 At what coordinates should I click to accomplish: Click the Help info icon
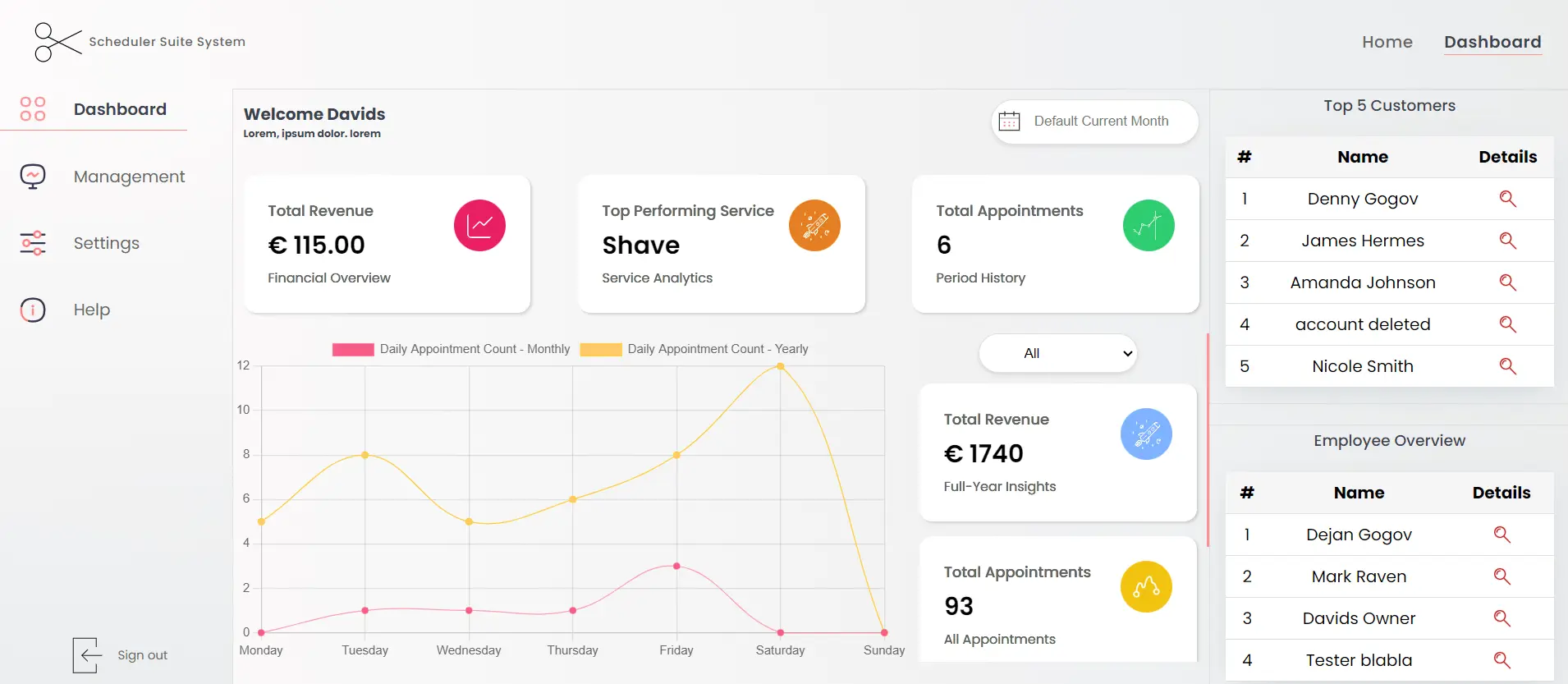click(x=33, y=310)
